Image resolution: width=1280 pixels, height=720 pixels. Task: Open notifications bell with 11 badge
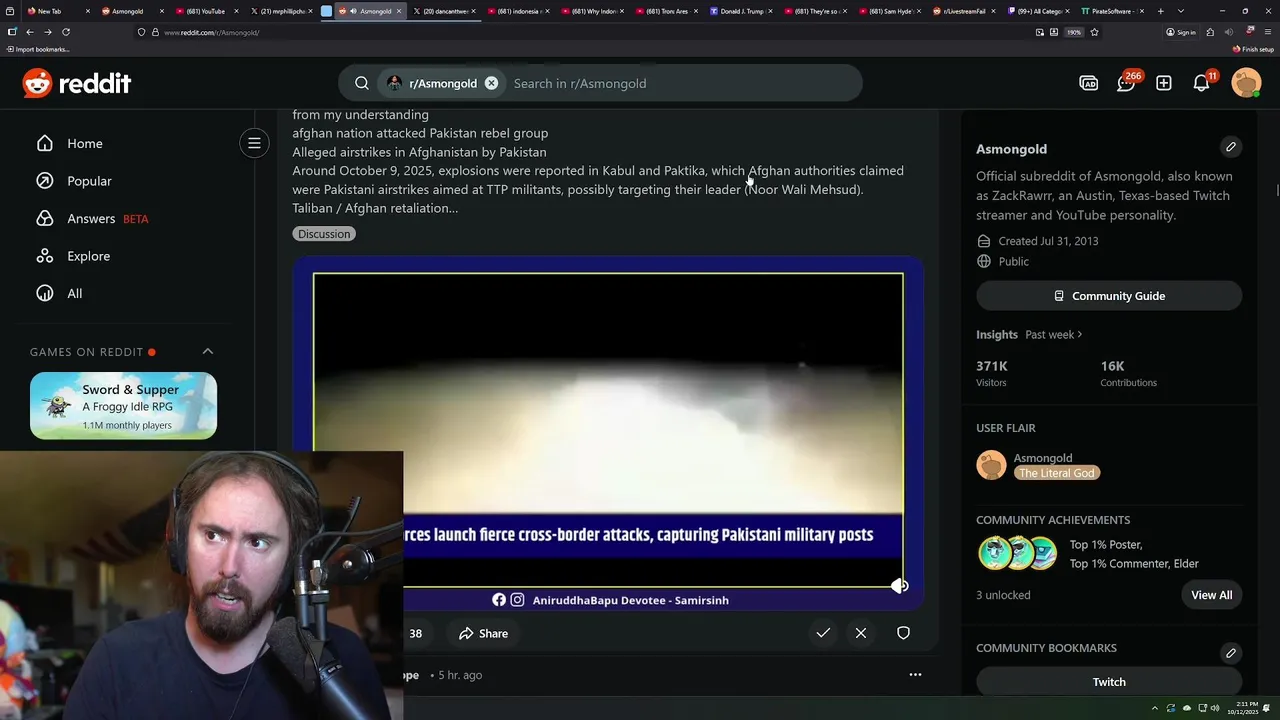click(1203, 82)
